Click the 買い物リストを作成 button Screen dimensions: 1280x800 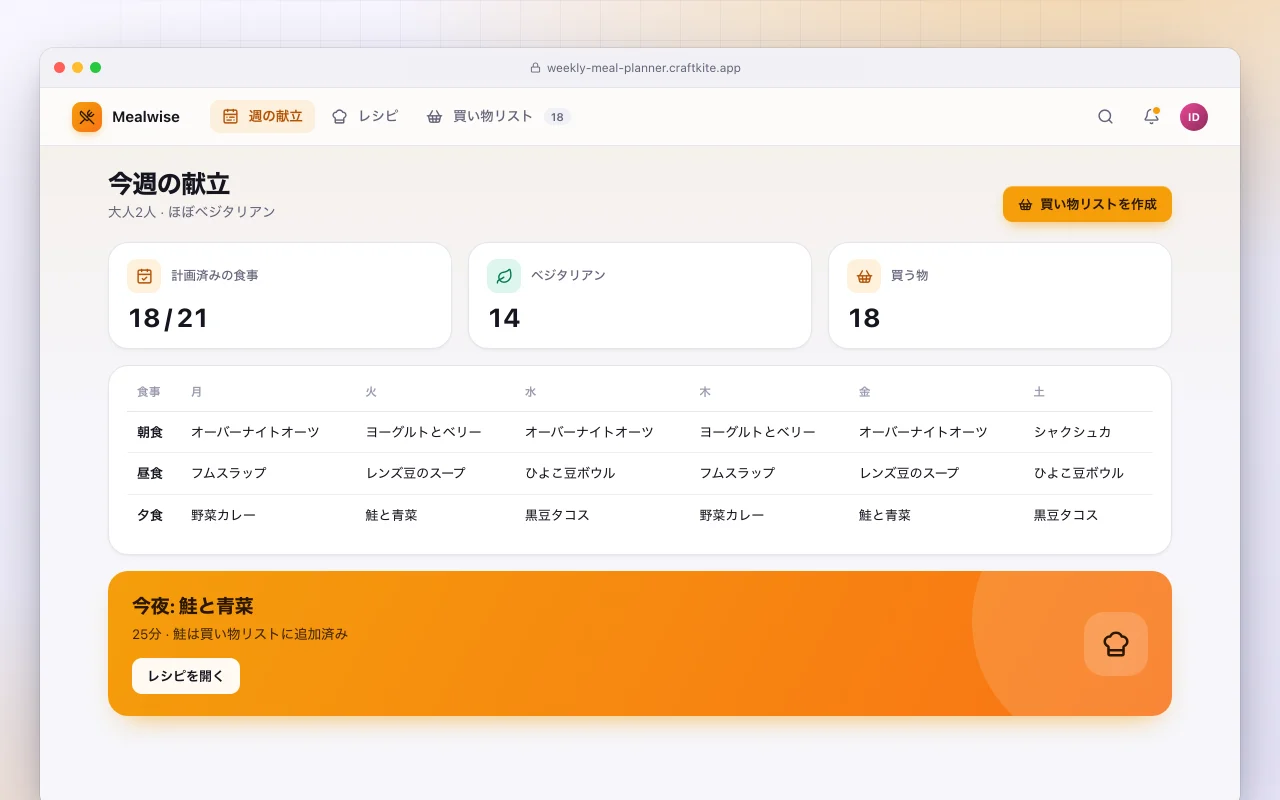(1087, 204)
